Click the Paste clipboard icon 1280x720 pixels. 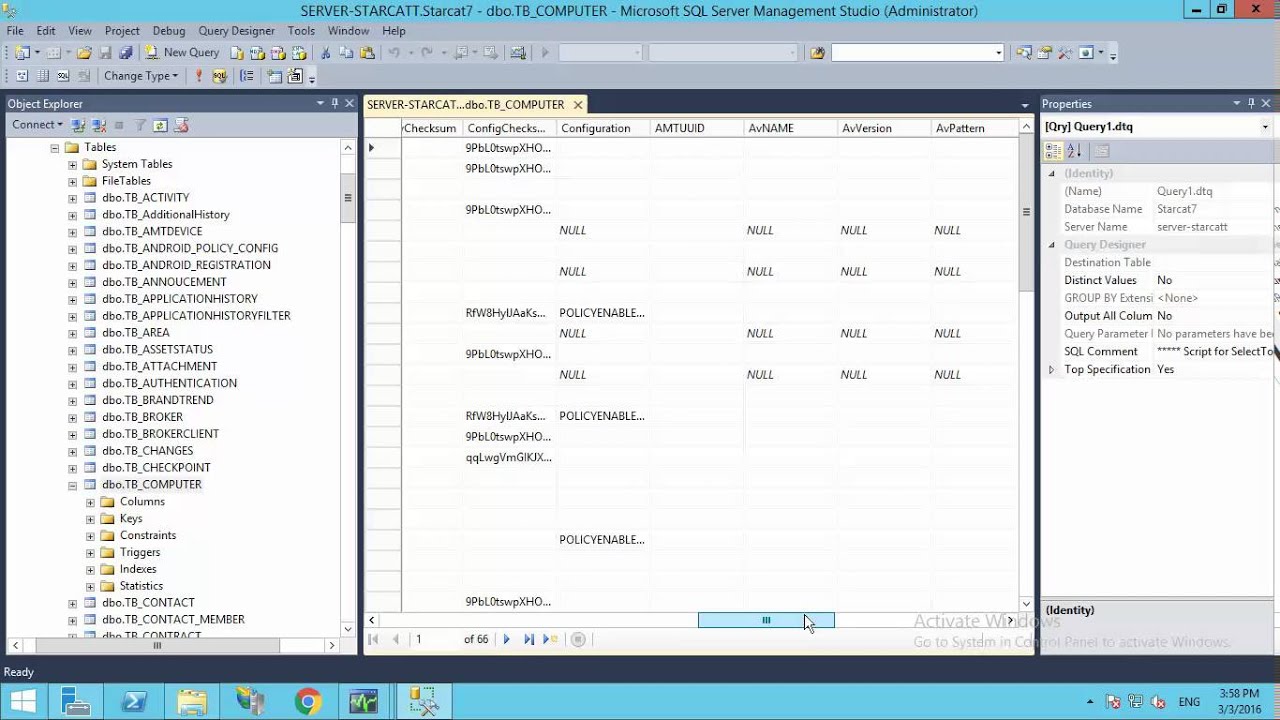(367, 53)
